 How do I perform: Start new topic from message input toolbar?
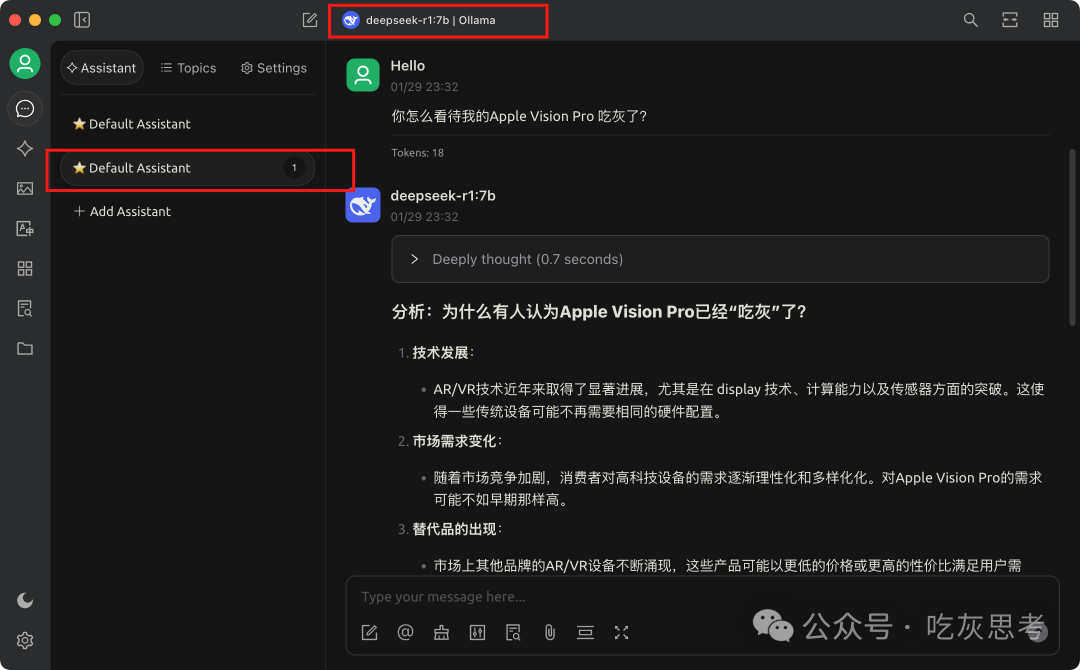click(x=369, y=632)
